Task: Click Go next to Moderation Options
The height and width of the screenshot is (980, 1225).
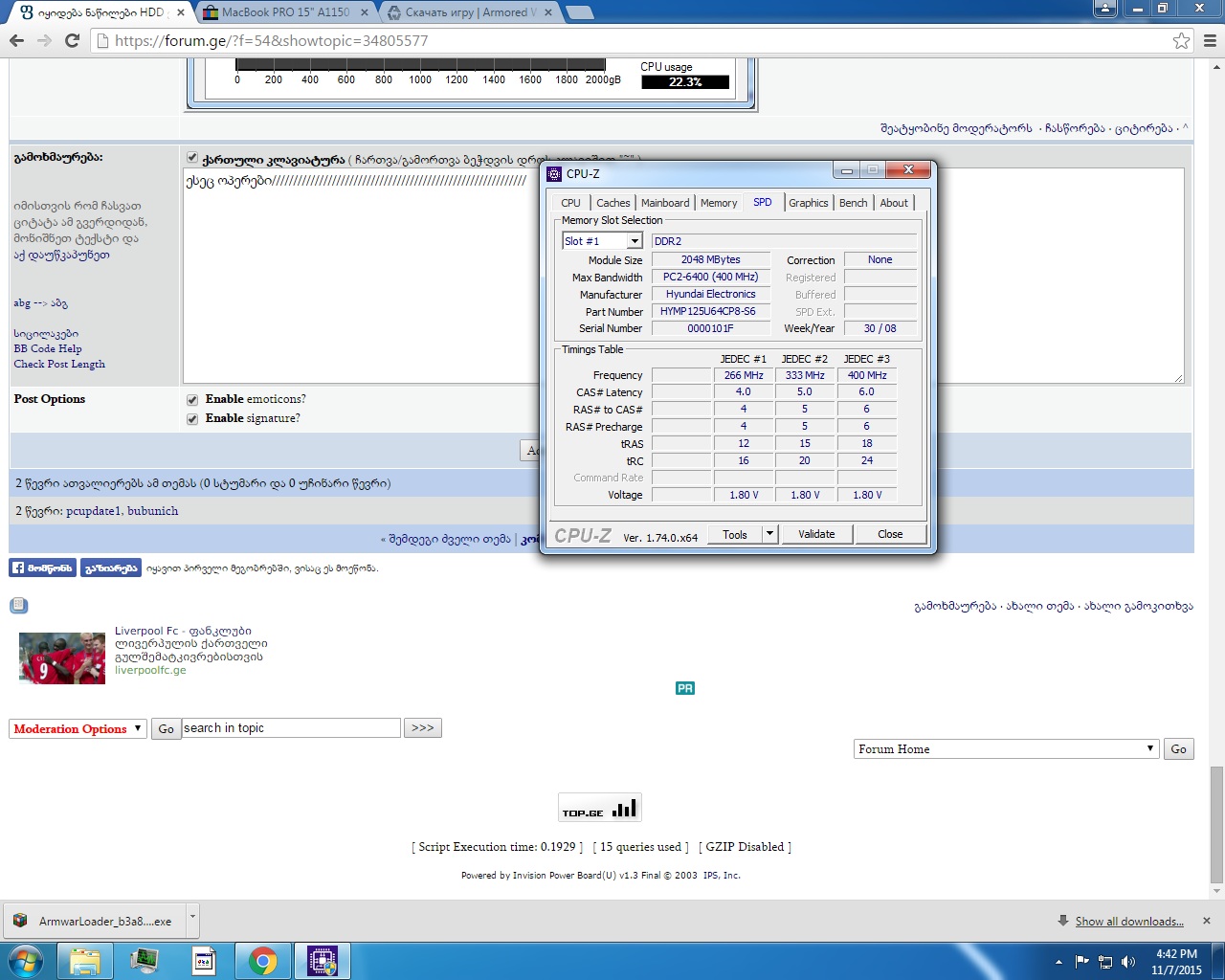Action: point(166,729)
